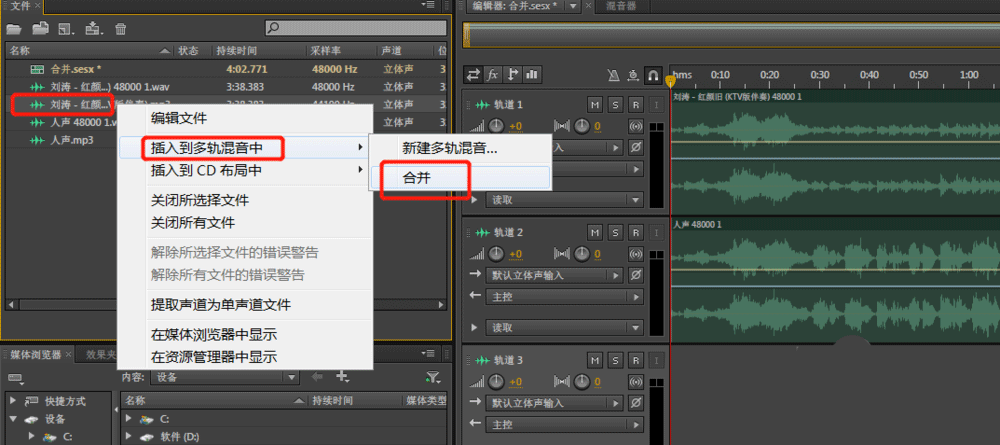1000x445 pixels.
Task: Click the import file icon
Action: tap(93, 28)
